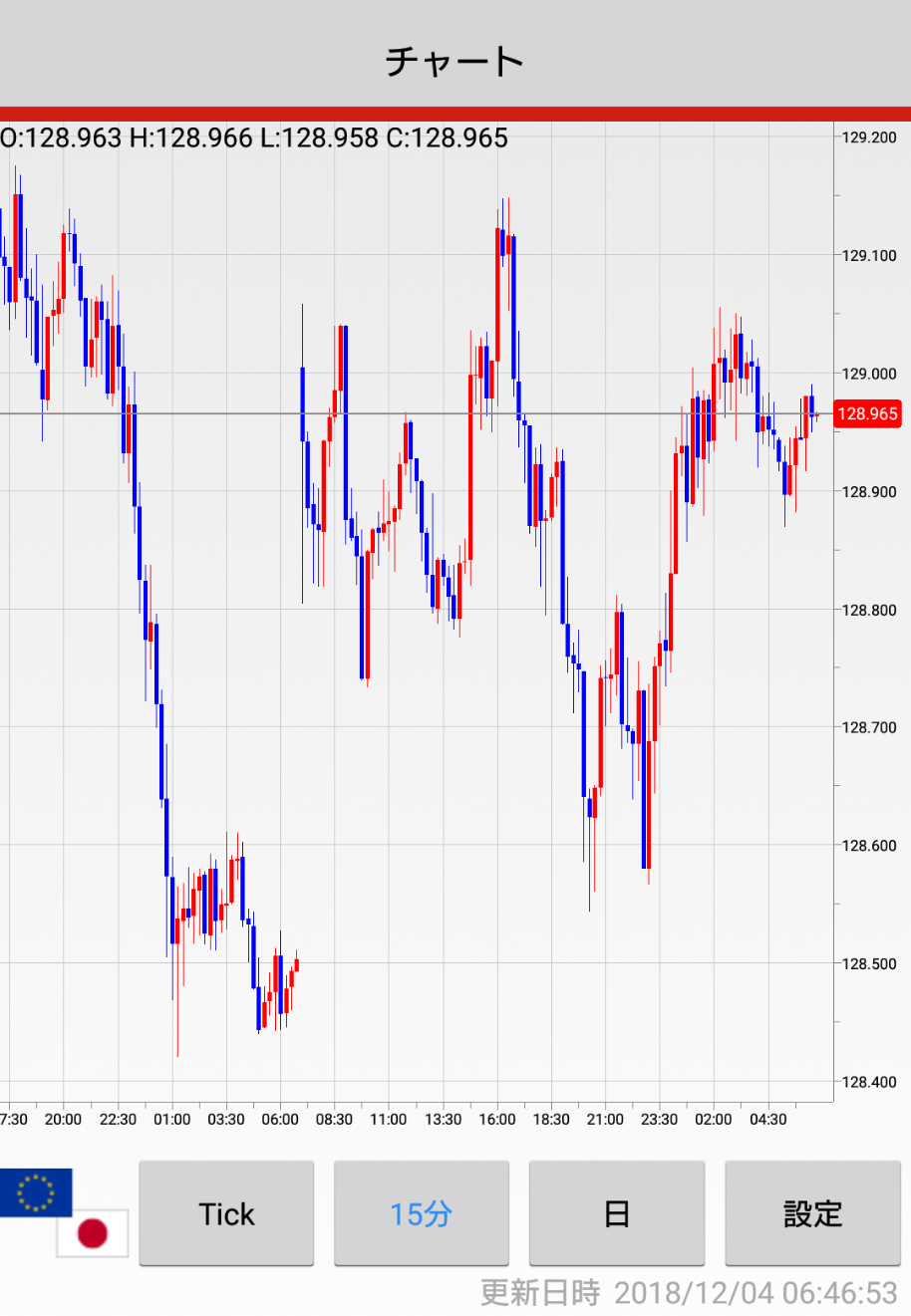Click the 128.500 price axis label
The width and height of the screenshot is (911, 1316).
[869, 963]
